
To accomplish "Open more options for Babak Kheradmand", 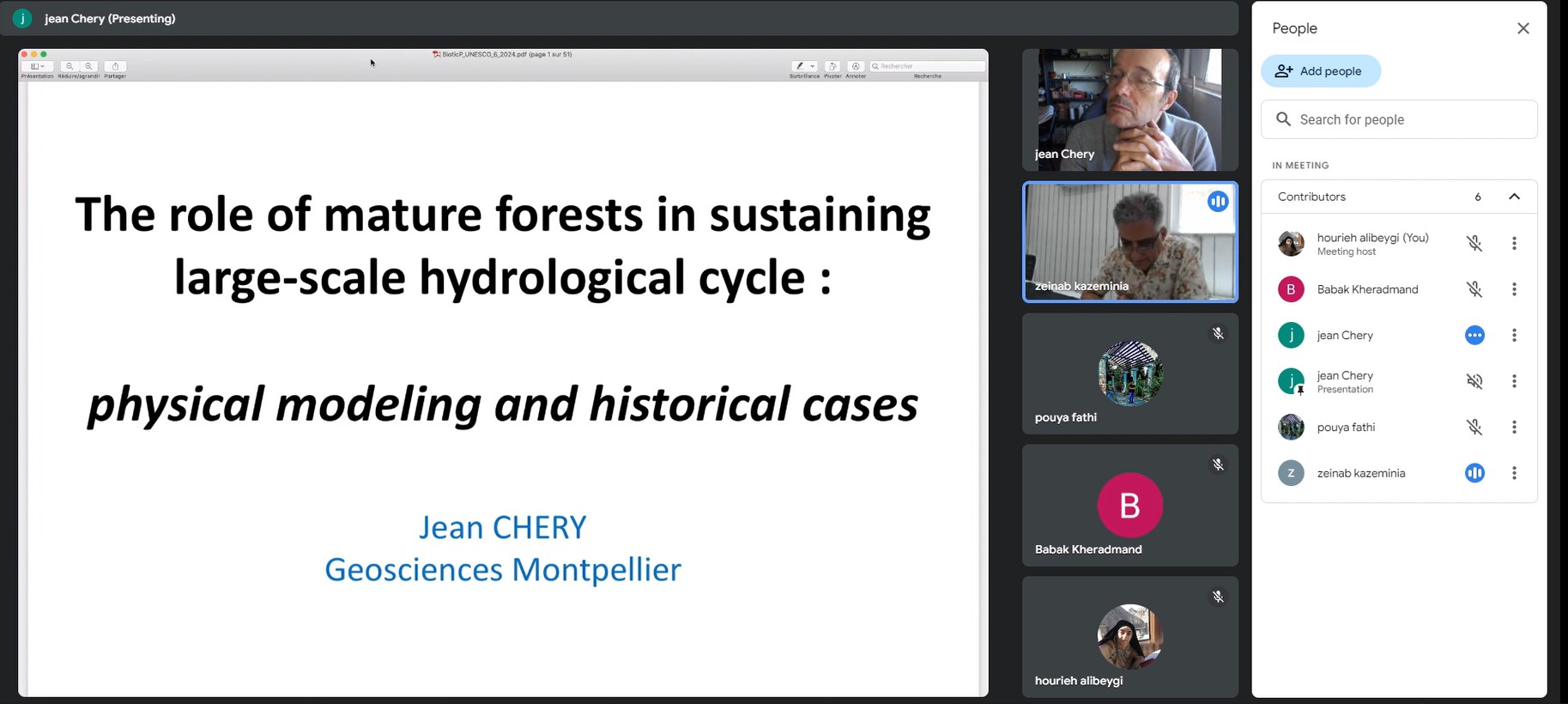I will [x=1514, y=289].
